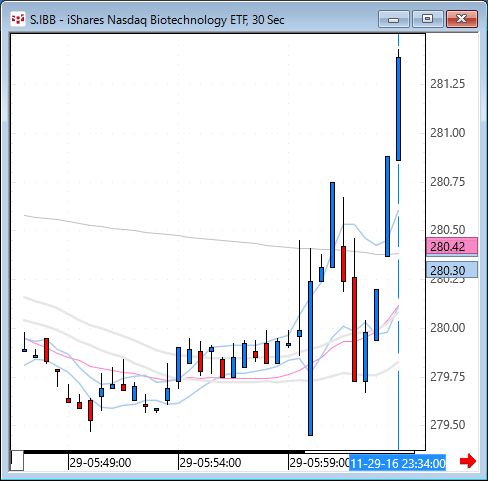The image size is (488, 481).
Task: Select the pink 280.42 price marker
Action: coord(452,247)
